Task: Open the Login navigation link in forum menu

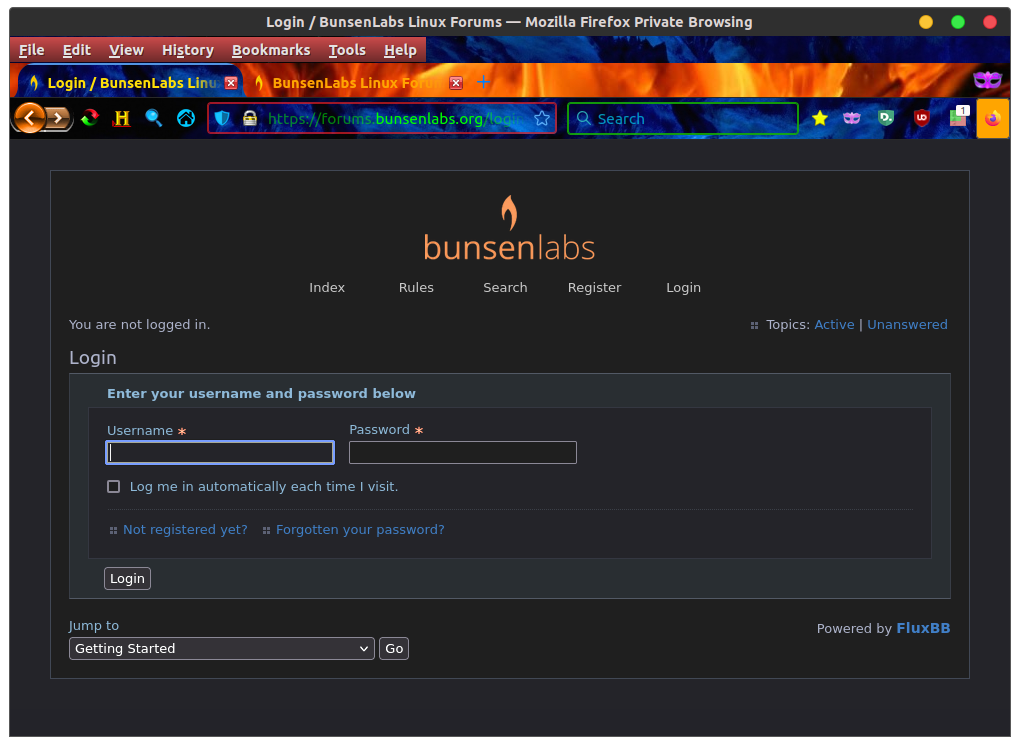Action: (684, 287)
